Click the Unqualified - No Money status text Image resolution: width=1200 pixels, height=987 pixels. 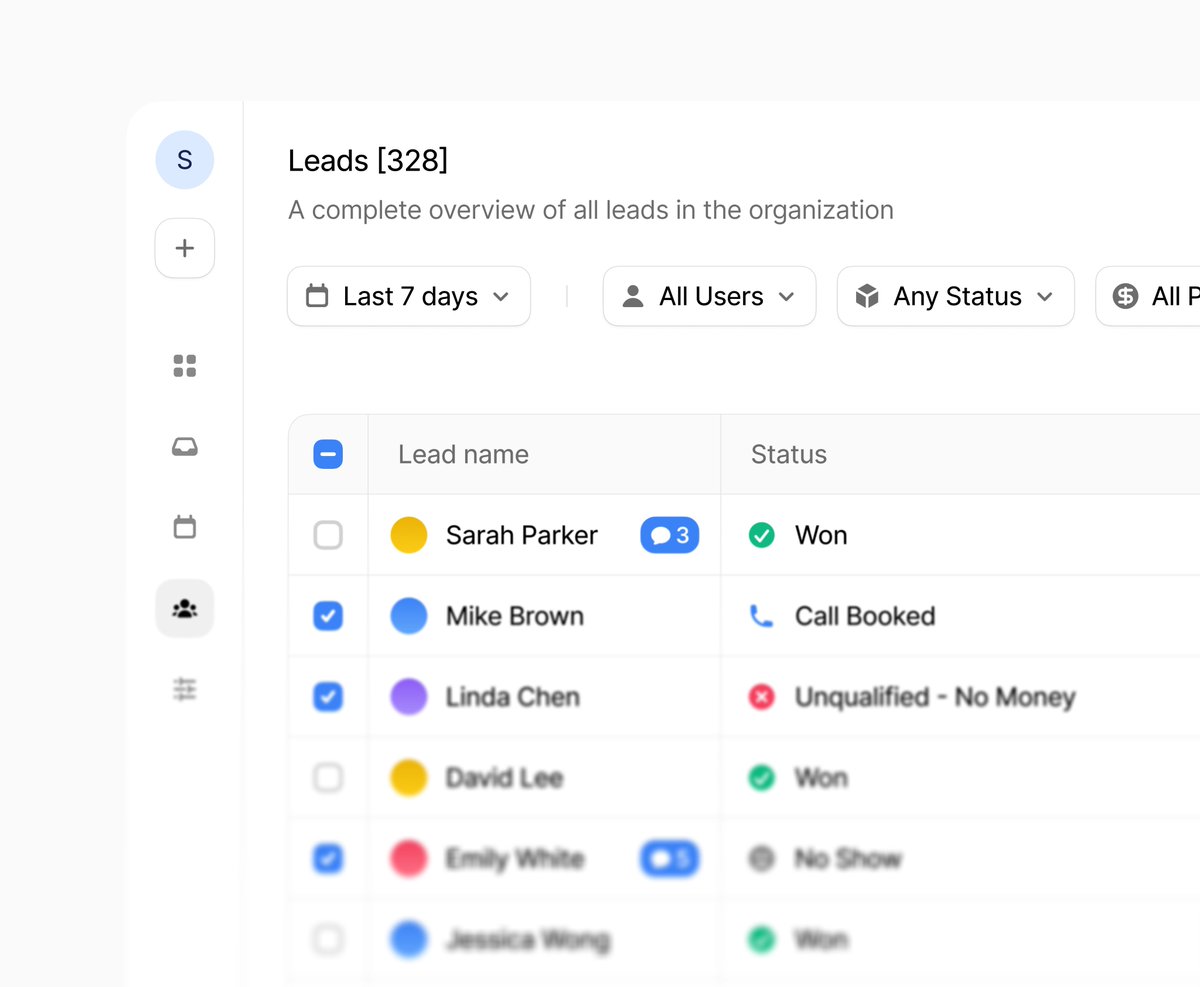[935, 697]
